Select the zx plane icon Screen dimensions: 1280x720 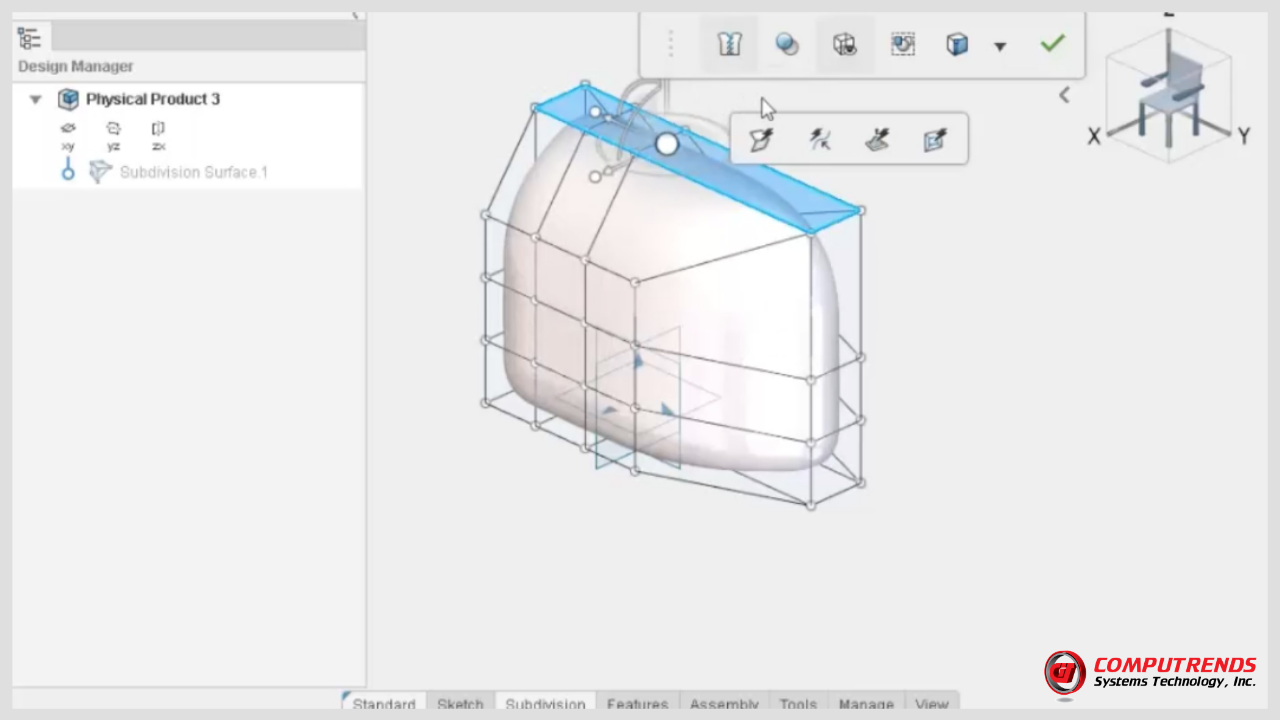[158, 129]
